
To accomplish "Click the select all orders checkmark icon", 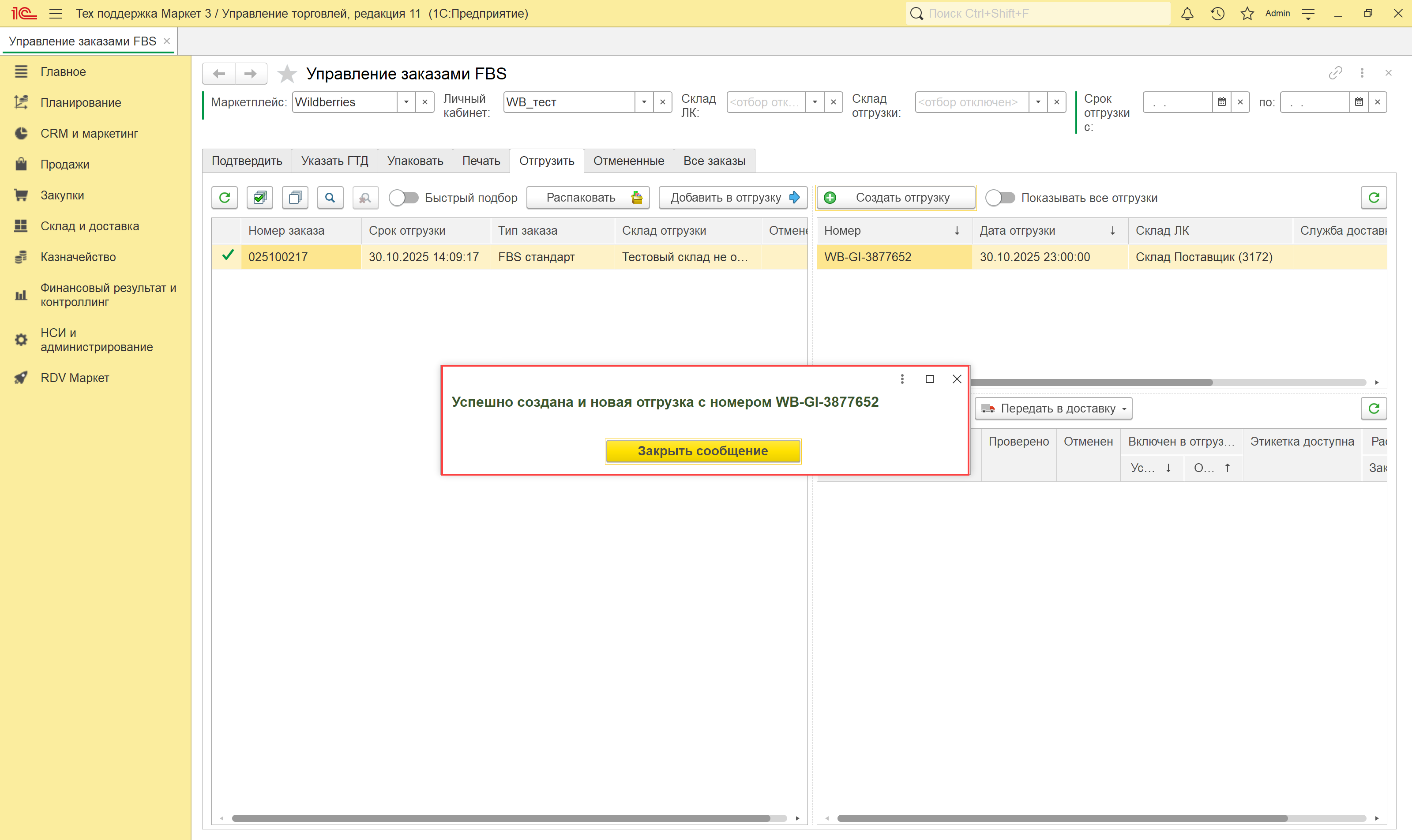I will 260,198.
